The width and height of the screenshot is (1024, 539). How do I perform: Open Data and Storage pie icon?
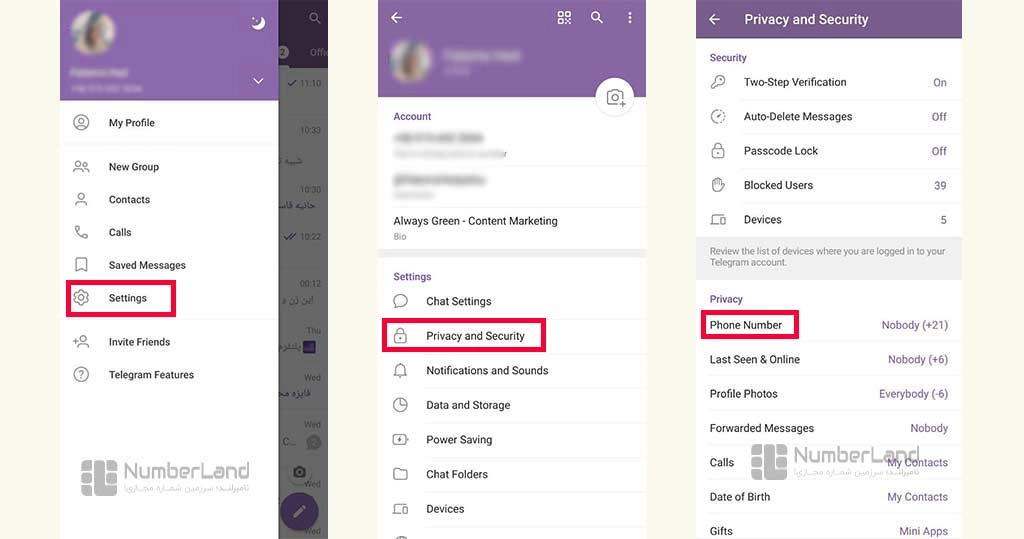point(400,404)
